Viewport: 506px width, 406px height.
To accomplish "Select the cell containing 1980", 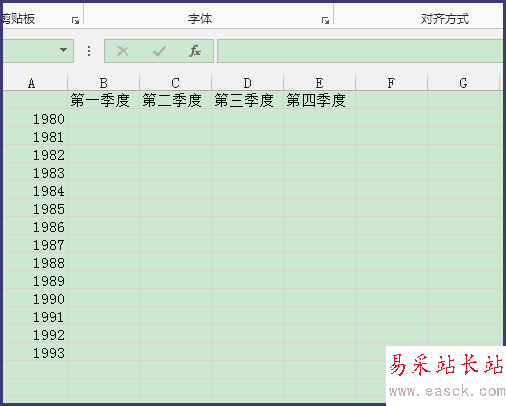I will pyautogui.click(x=35, y=118).
